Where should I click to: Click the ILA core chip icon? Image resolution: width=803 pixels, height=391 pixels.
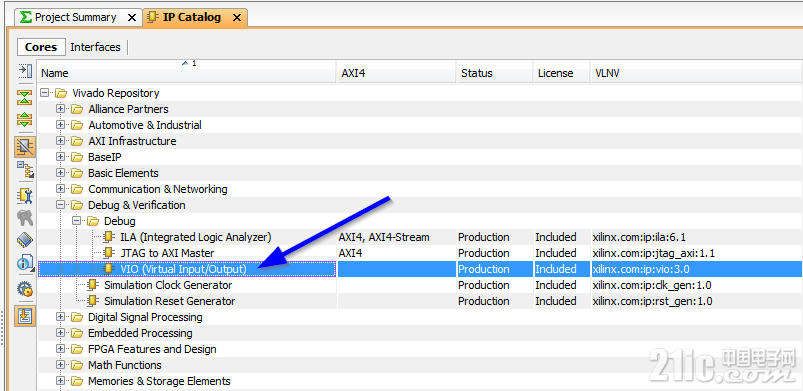[x=109, y=237]
